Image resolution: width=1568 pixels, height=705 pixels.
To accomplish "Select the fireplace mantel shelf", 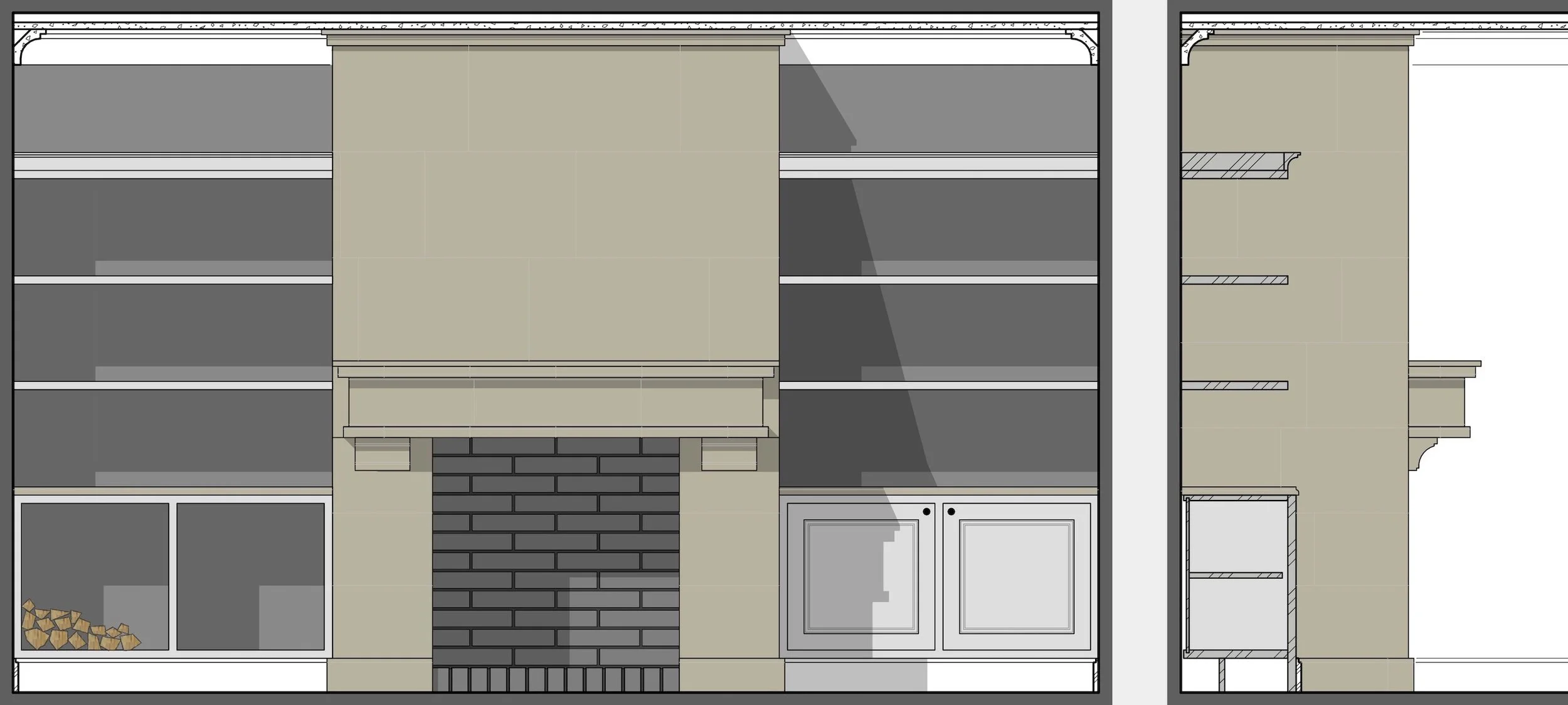I will (x=555, y=364).
